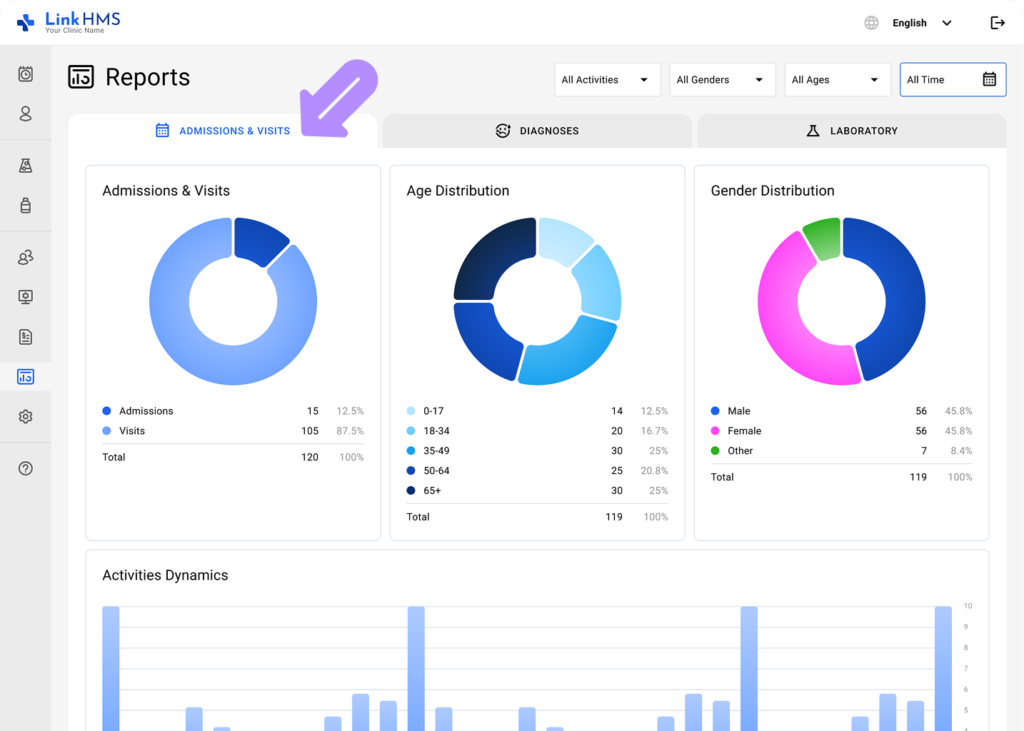Switch to the Diagnoses tab
Screen dimensions: 1024x731
537,130
